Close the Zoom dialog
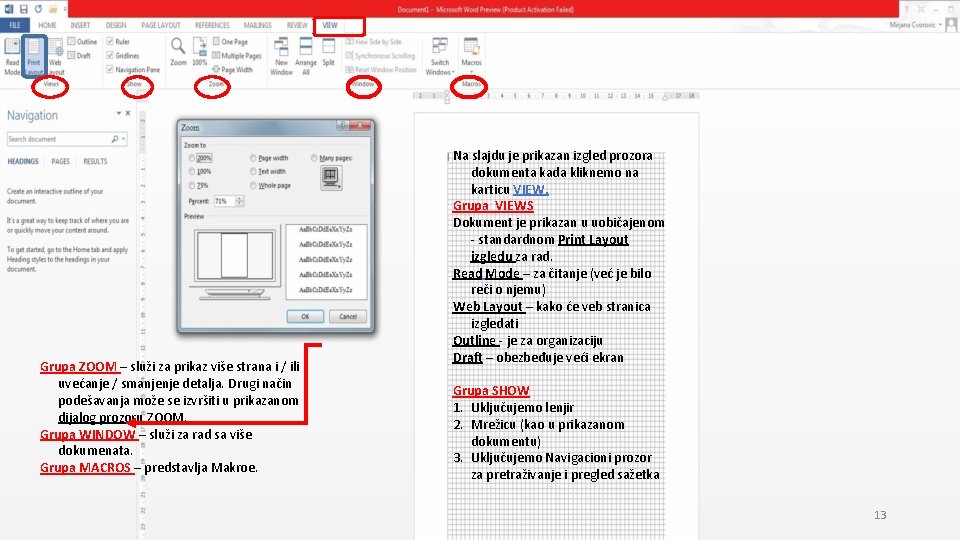Viewport: 960px width, 540px height. (361, 126)
